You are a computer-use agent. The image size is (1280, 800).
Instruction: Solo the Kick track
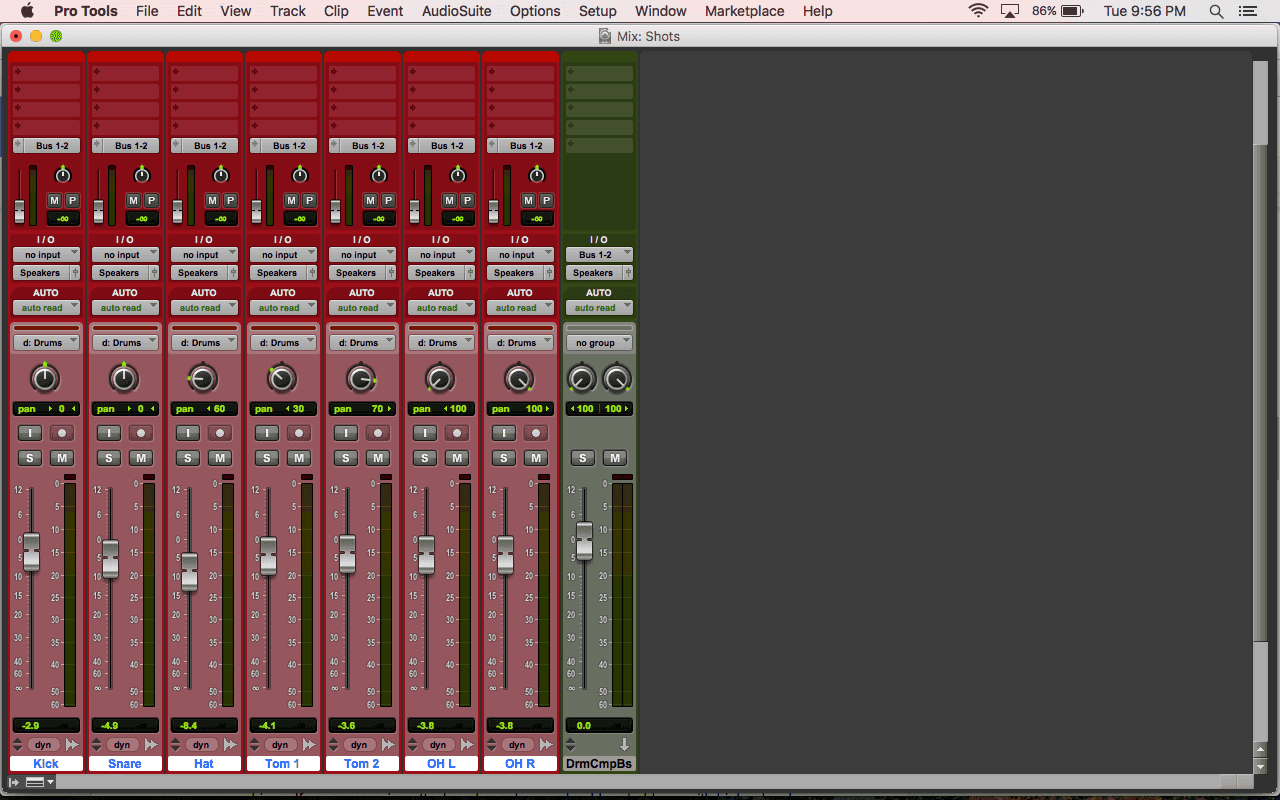(x=29, y=458)
